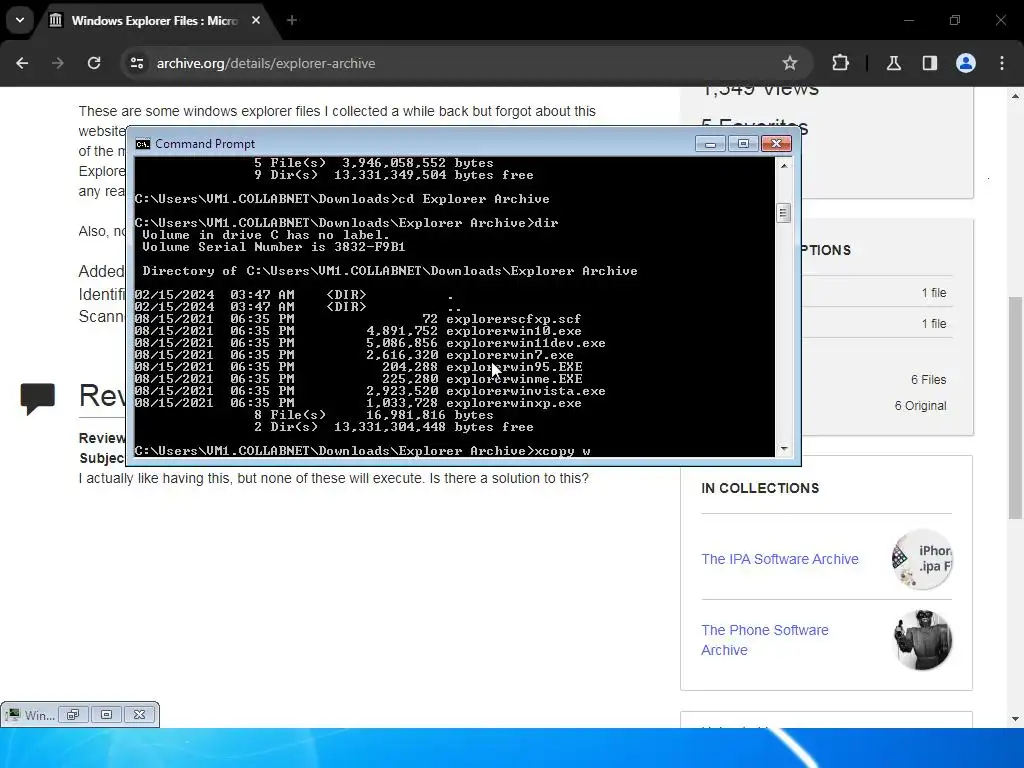Open the Command Prompt system menu icon
Screen dimensions: 1024x768
point(142,144)
